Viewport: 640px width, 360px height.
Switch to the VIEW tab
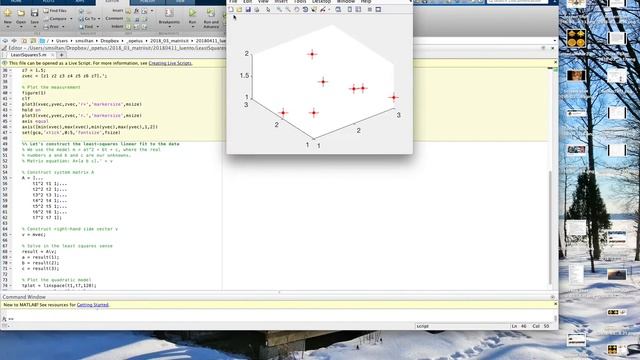coord(180,2)
